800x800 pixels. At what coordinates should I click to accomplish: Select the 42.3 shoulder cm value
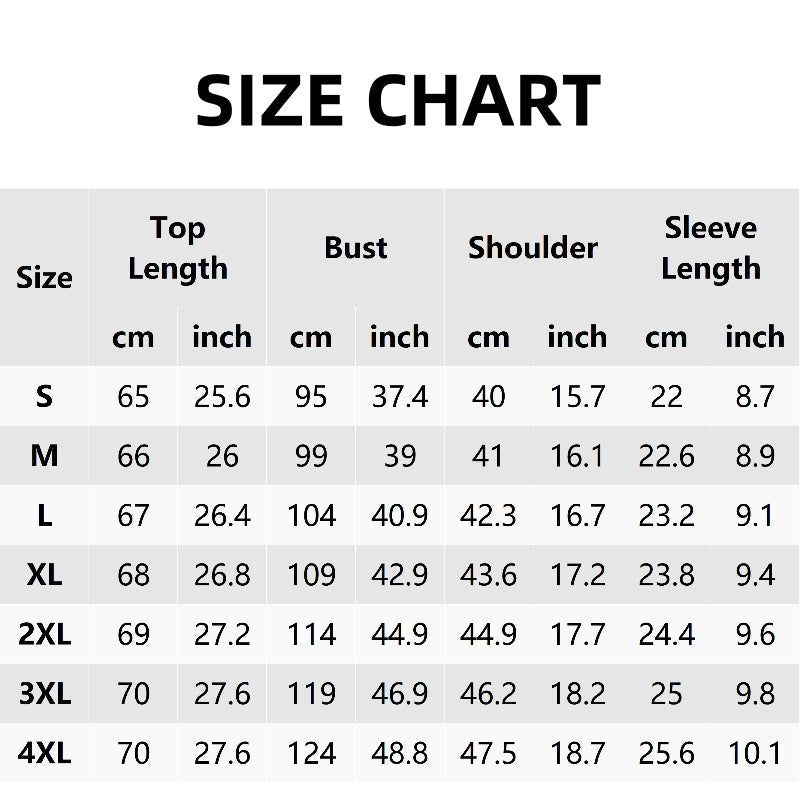pyautogui.click(x=488, y=515)
